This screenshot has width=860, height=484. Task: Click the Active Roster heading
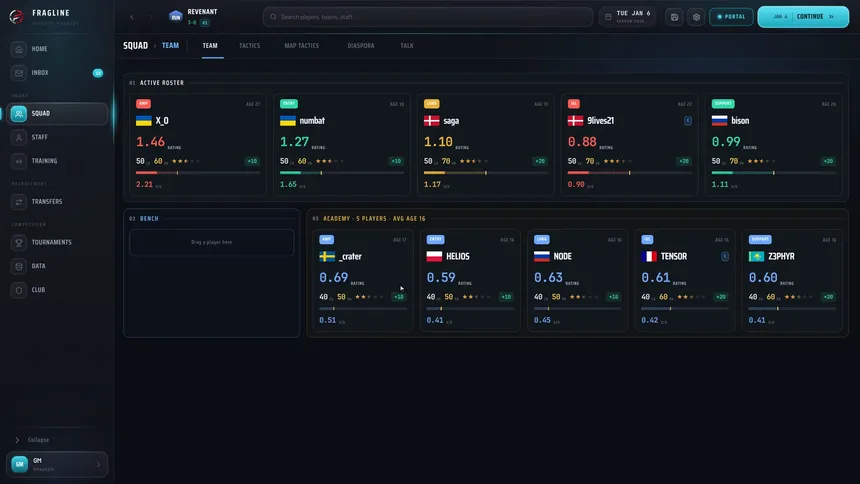162,83
